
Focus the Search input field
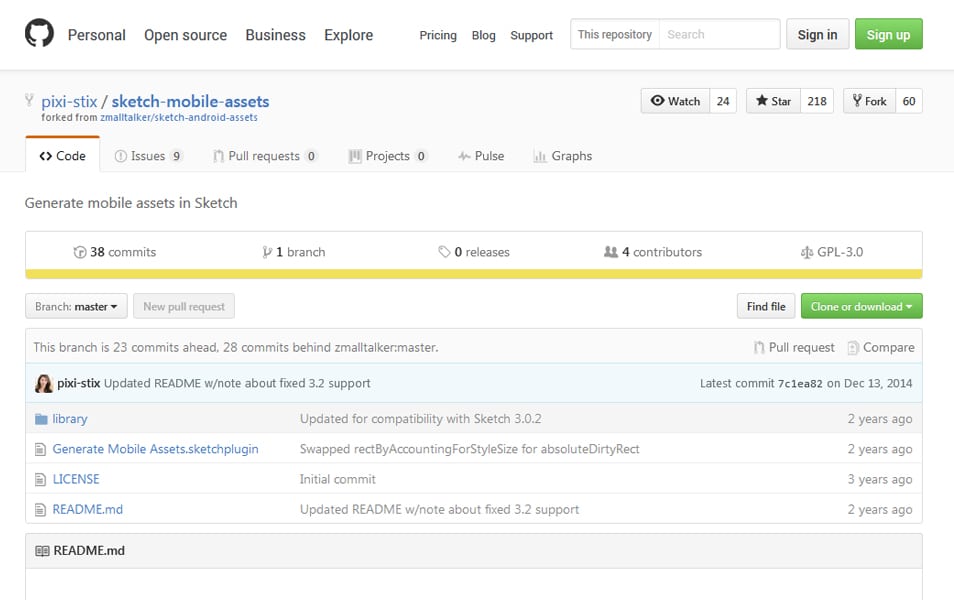719,34
